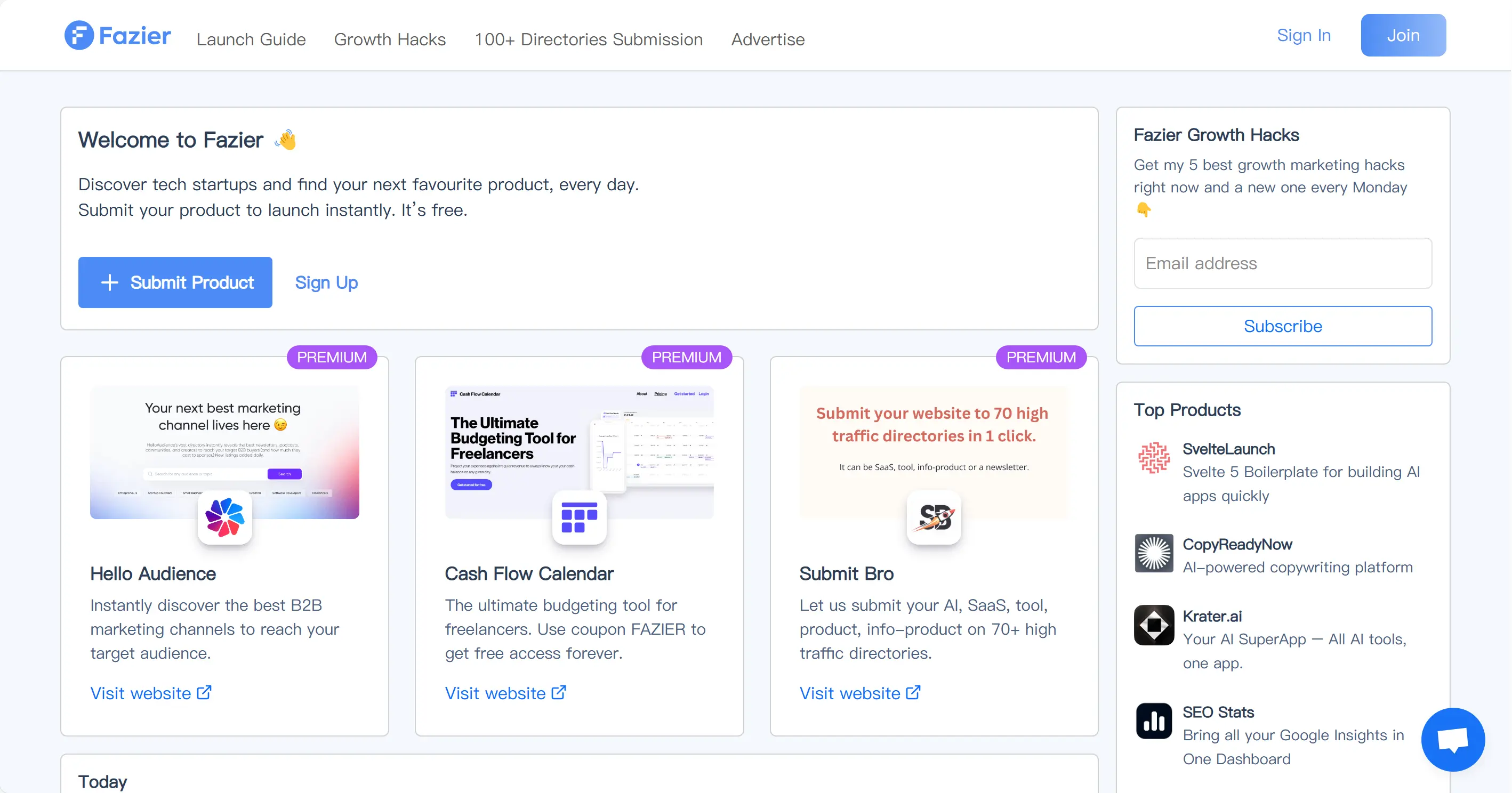Viewport: 1512px width, 793px height.
Task: Click the Submit Bro title
Action: pos(847,573)
